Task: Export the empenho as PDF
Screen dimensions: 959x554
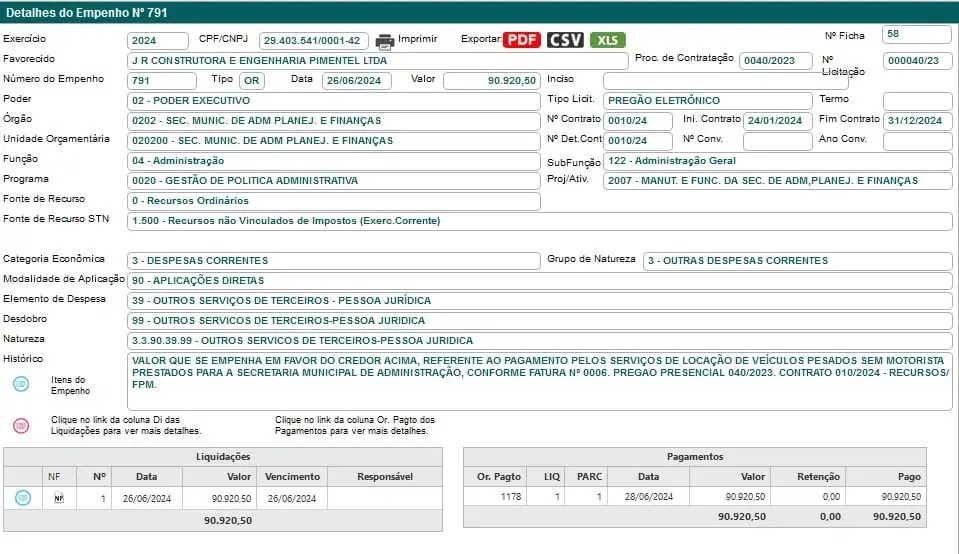Action: pyautogui.click(x=522, y=40)
